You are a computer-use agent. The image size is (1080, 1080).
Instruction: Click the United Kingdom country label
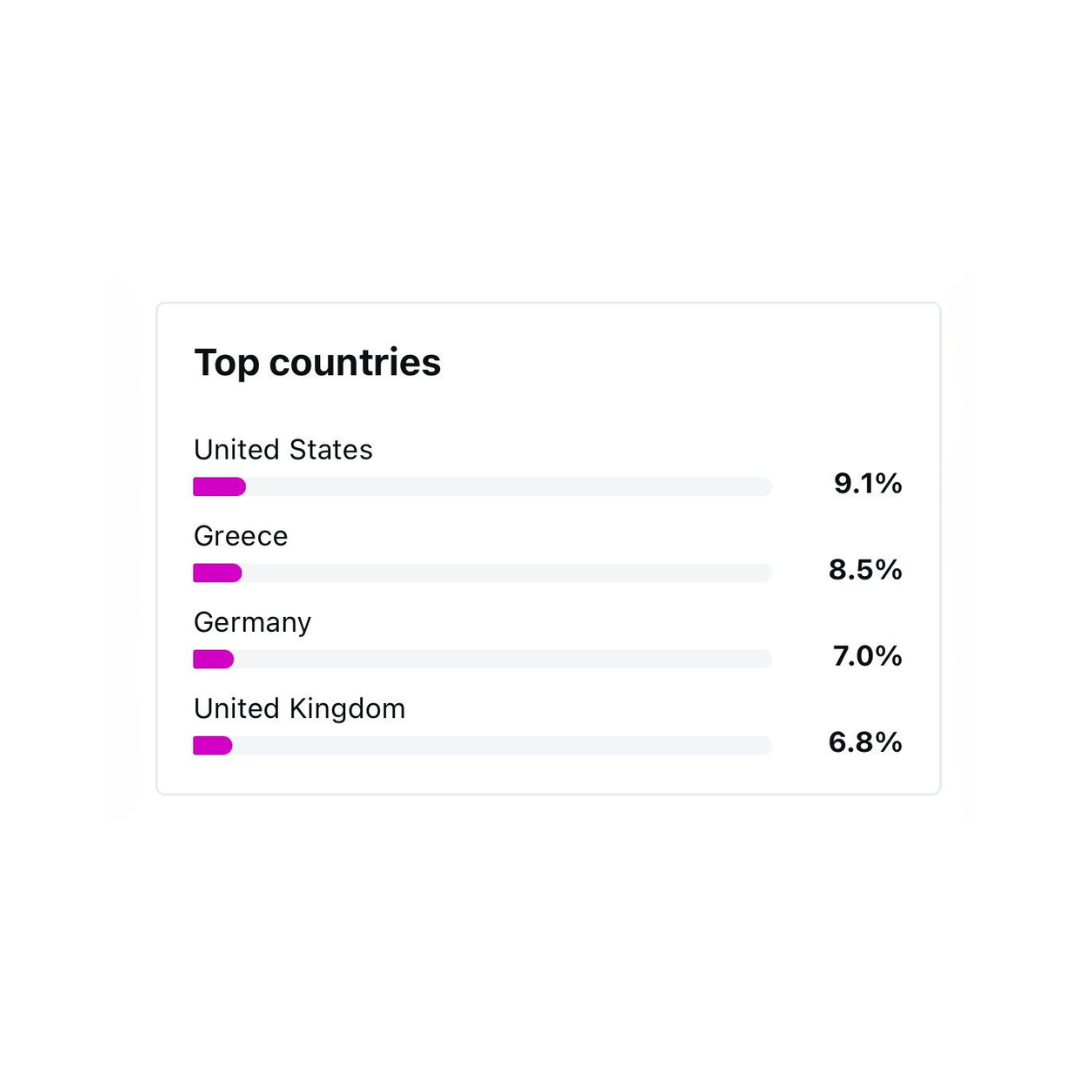(x=299, y=709)
